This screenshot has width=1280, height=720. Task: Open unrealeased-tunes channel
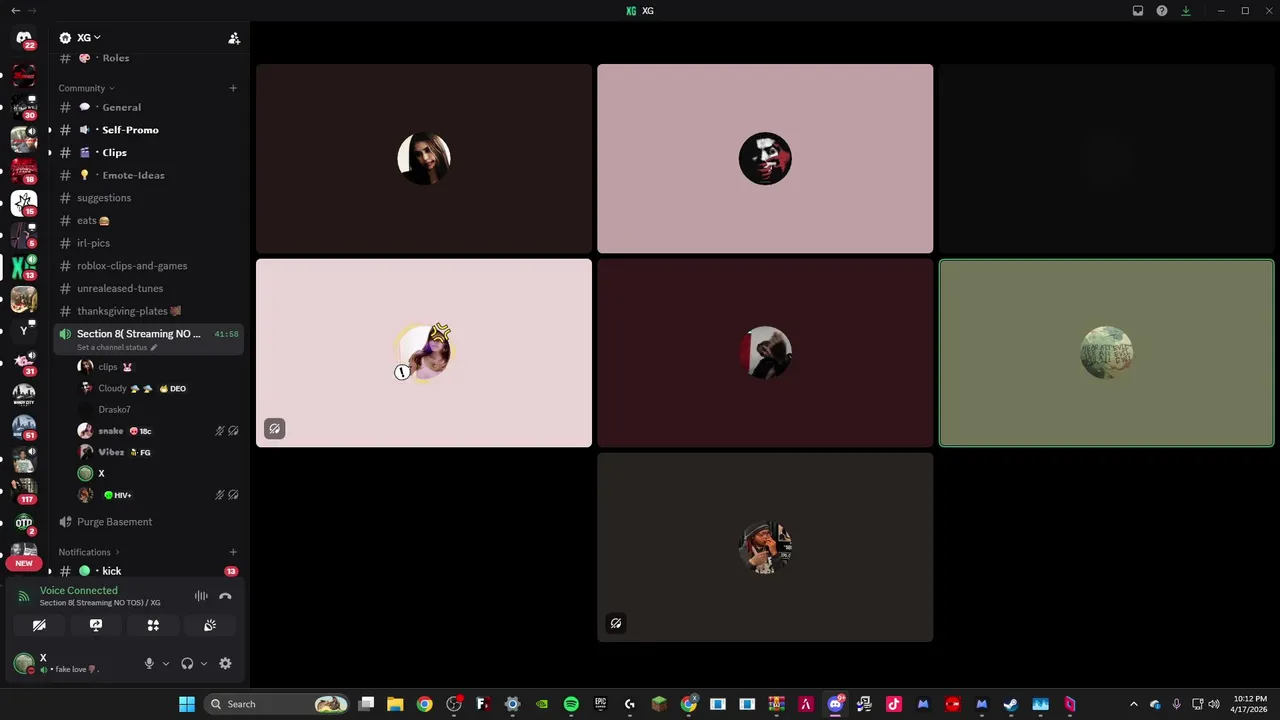coord(148,288)
